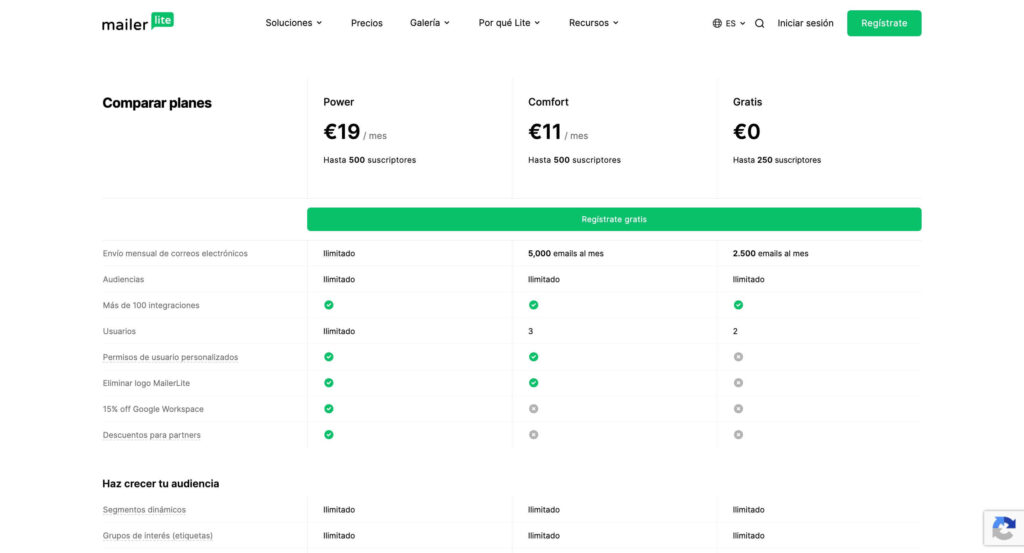This screenshot has width=1024, height=553.
Task: Click Iniciar sesión link
Action: coord(805,23)
